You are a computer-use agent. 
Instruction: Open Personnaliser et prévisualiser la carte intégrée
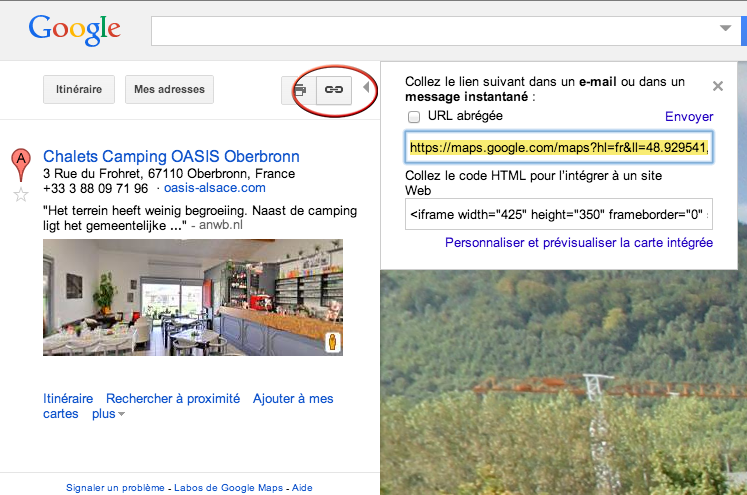coord(579,242)
